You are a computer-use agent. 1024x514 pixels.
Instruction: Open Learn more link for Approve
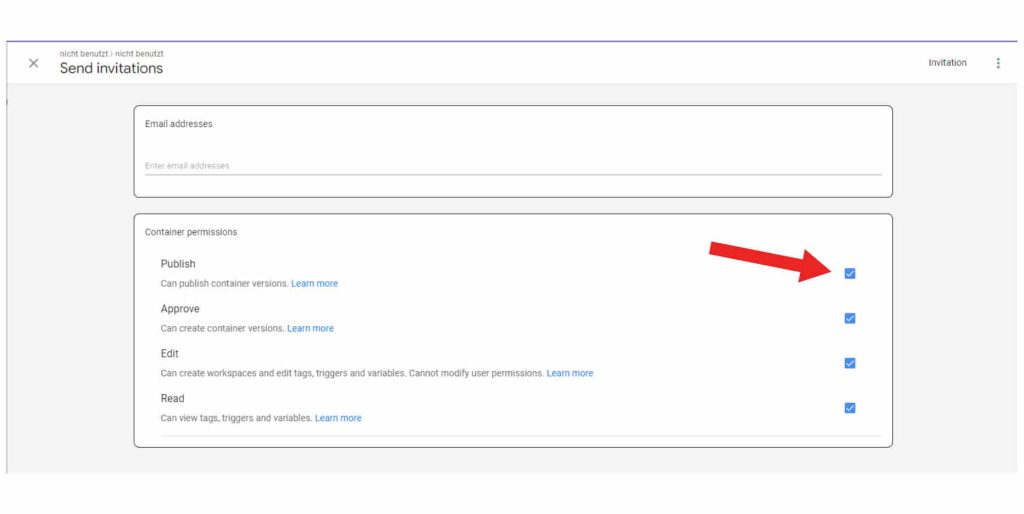(310, 329)
